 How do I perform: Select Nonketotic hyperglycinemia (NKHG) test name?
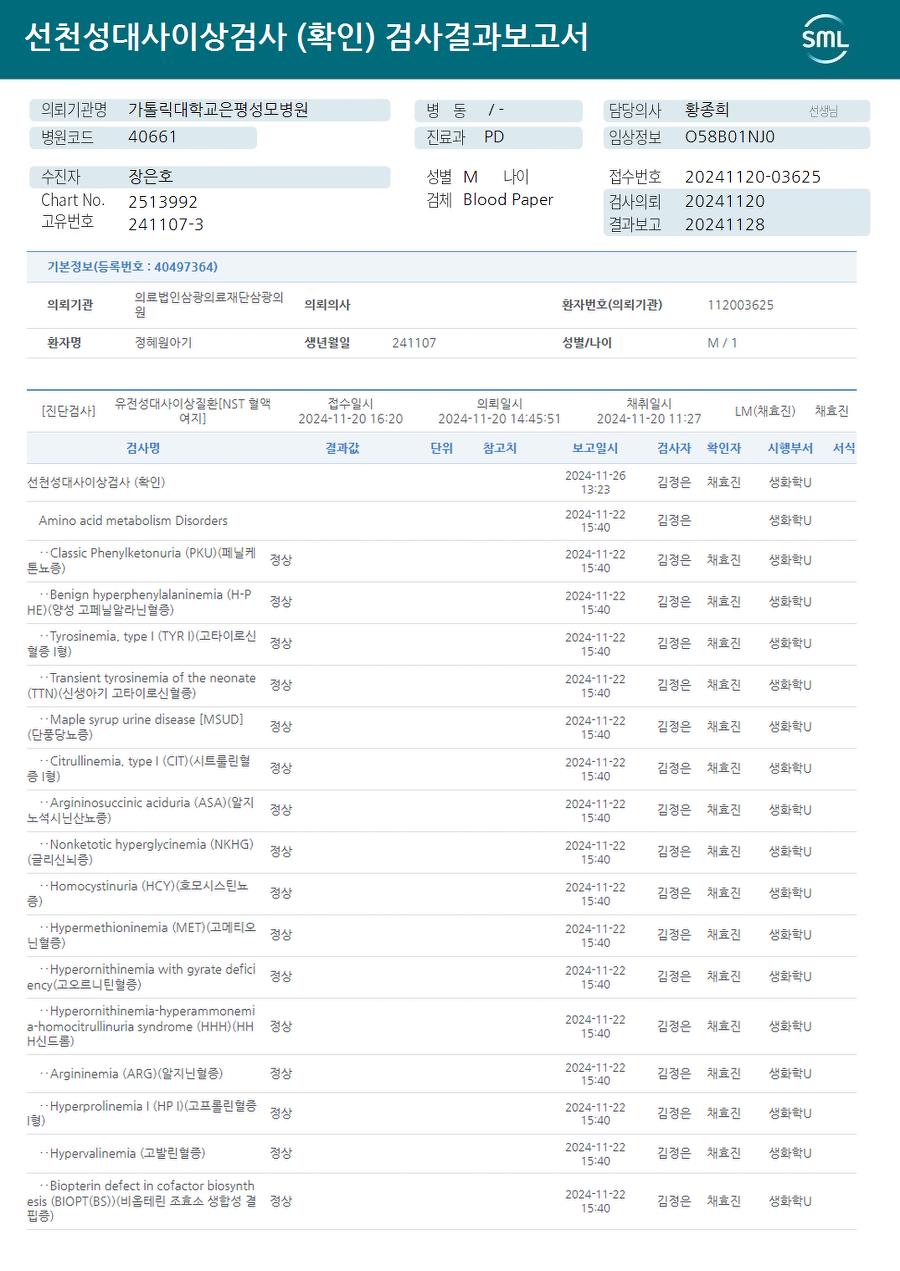(140, 852)
